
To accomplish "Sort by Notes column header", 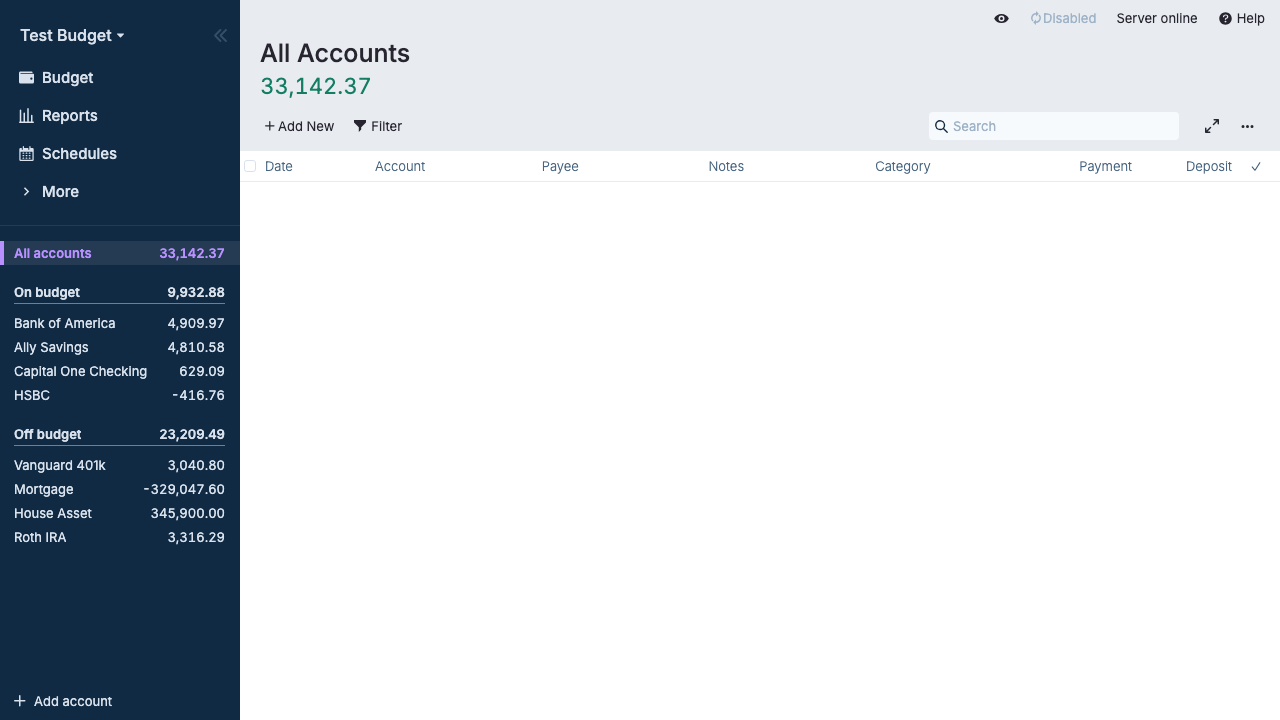I will tap(726, 166).
